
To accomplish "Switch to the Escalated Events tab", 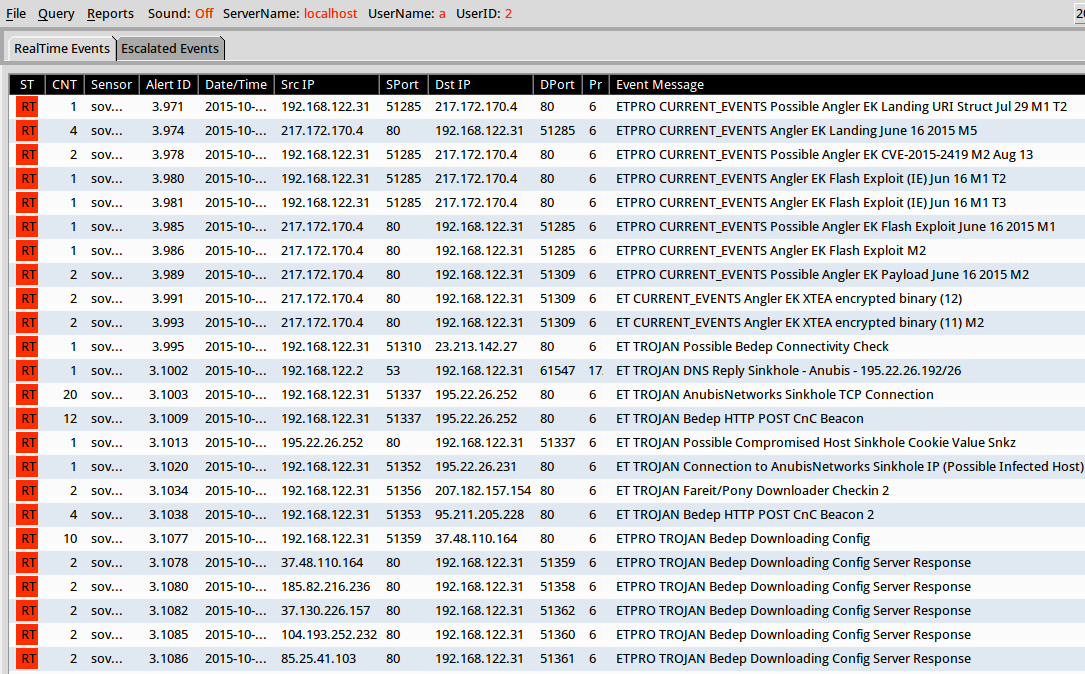I will 170,48.
